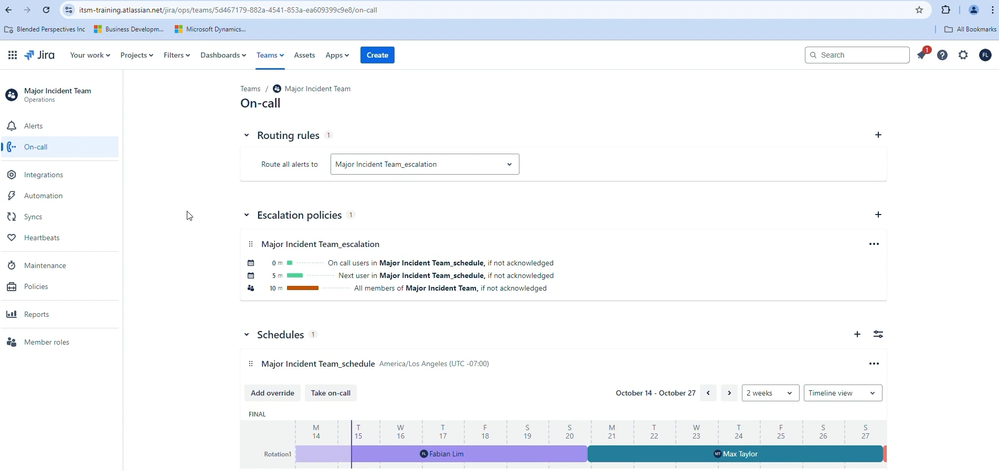Open Policies in the sidebar
This screenshot has height=471, width=999.
pos(59,286)
